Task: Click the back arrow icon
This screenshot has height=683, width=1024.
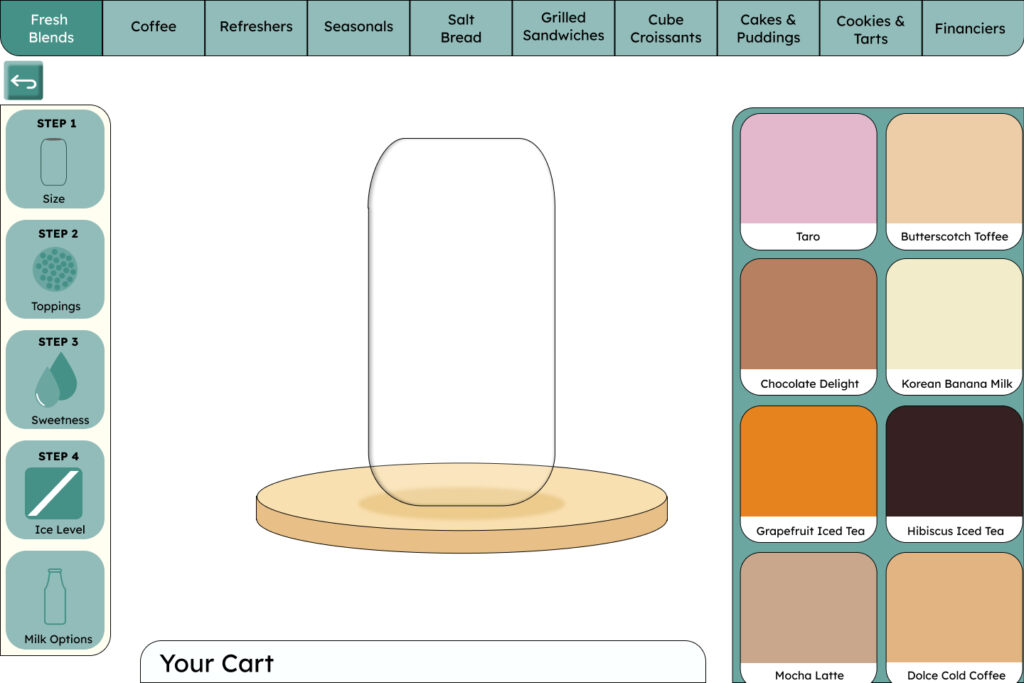Action: (23, 81)
